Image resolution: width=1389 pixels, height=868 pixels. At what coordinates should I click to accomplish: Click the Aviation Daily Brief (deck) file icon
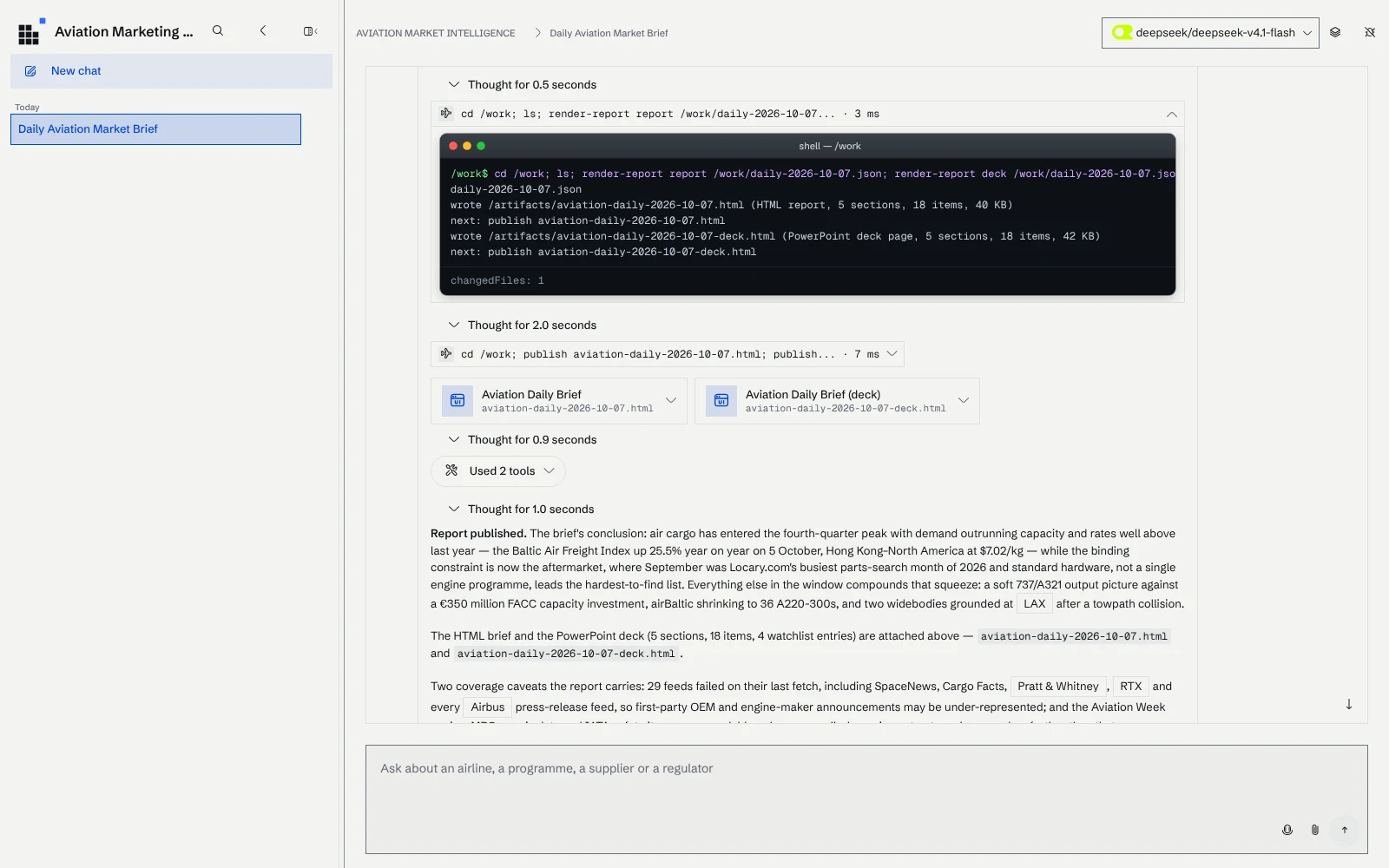tap(721, 401)
